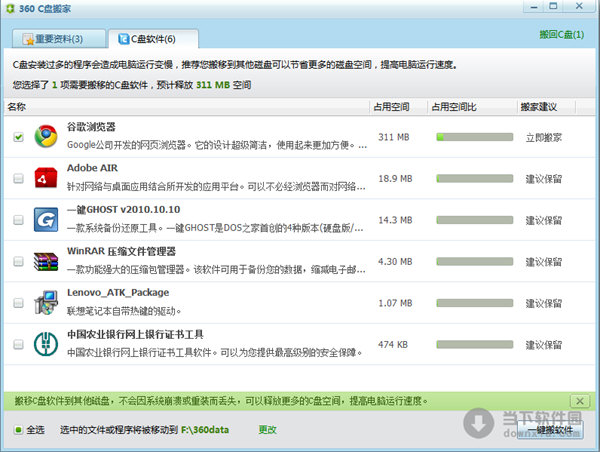Click the 更改 link to change destination

267,430
